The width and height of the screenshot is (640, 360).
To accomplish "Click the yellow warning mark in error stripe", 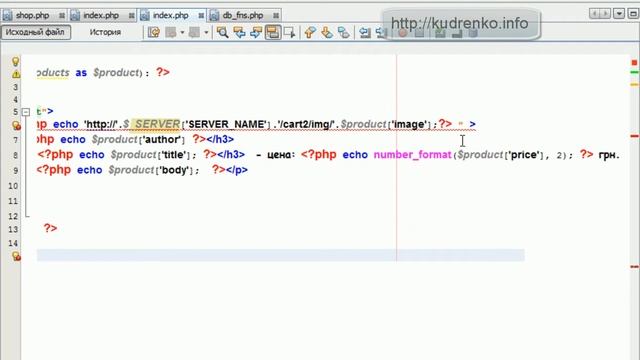I will [634, 84].
